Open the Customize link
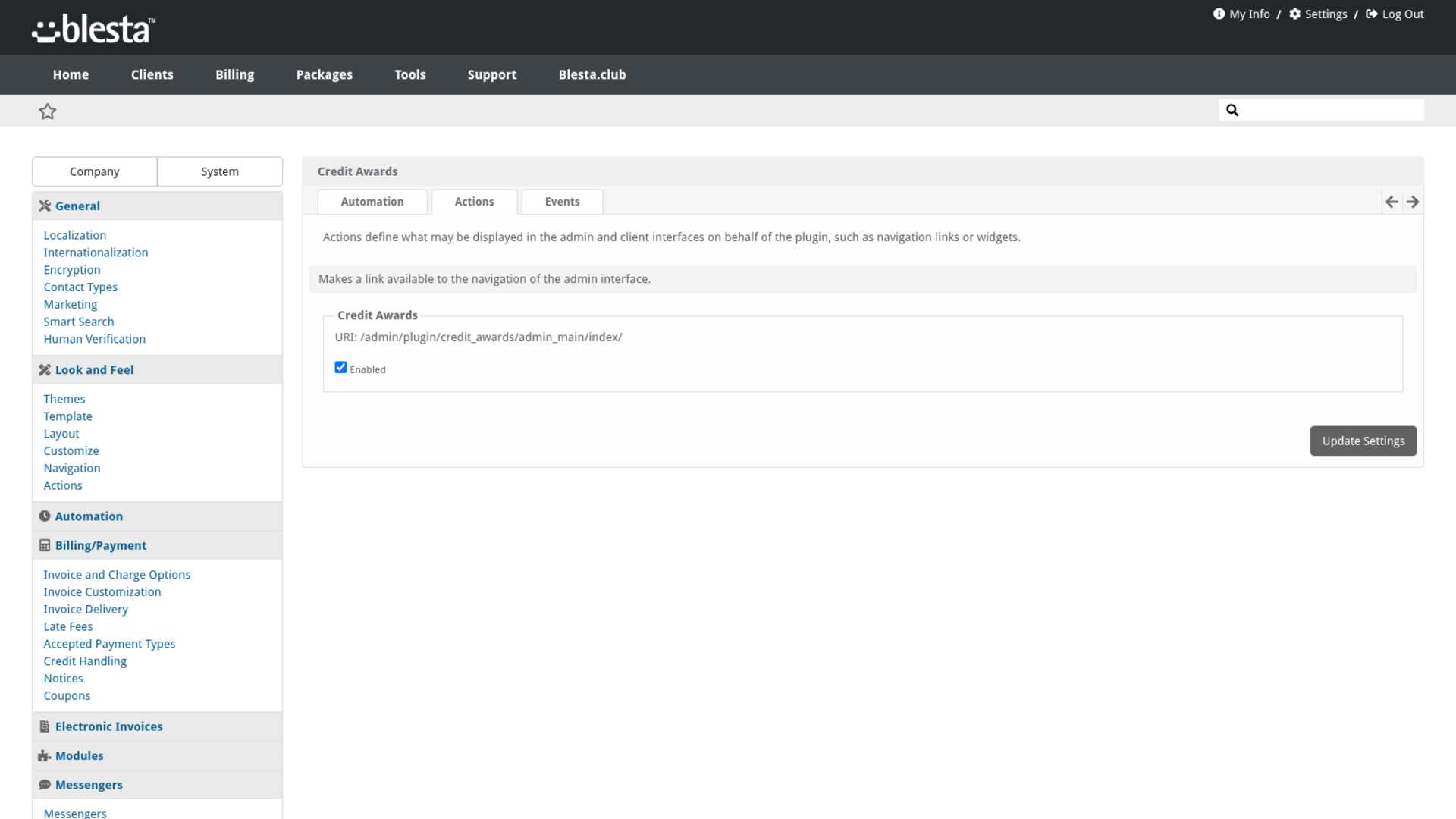 71,450
